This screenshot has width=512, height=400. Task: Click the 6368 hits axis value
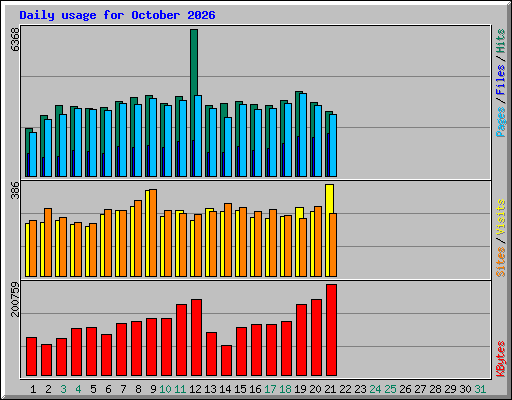point(15,40)
